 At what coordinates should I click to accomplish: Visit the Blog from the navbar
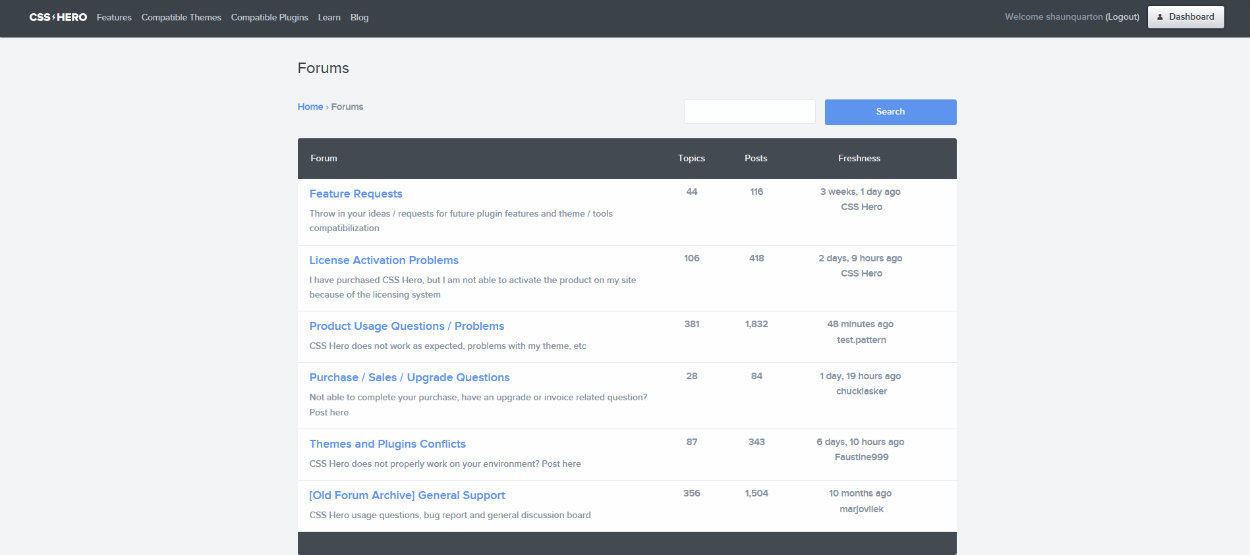[x=359, y=17]
